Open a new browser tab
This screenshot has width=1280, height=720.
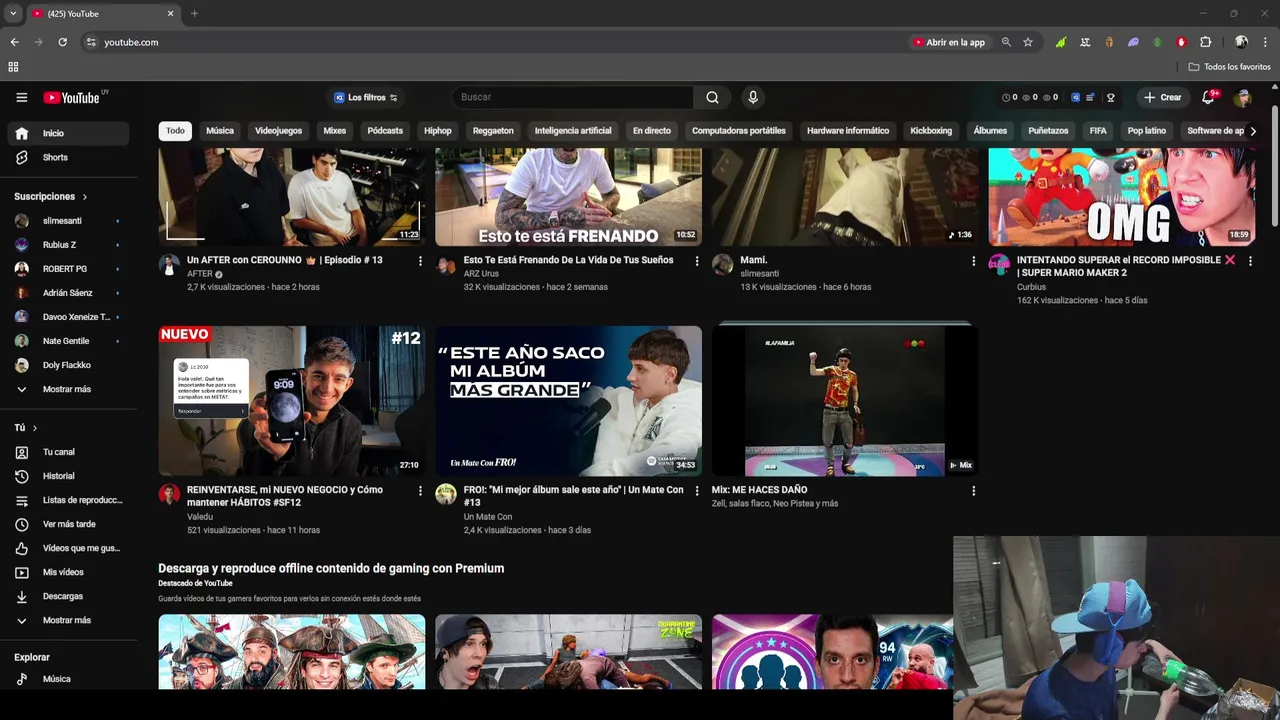pyautogui.click(x=194, y=13)
